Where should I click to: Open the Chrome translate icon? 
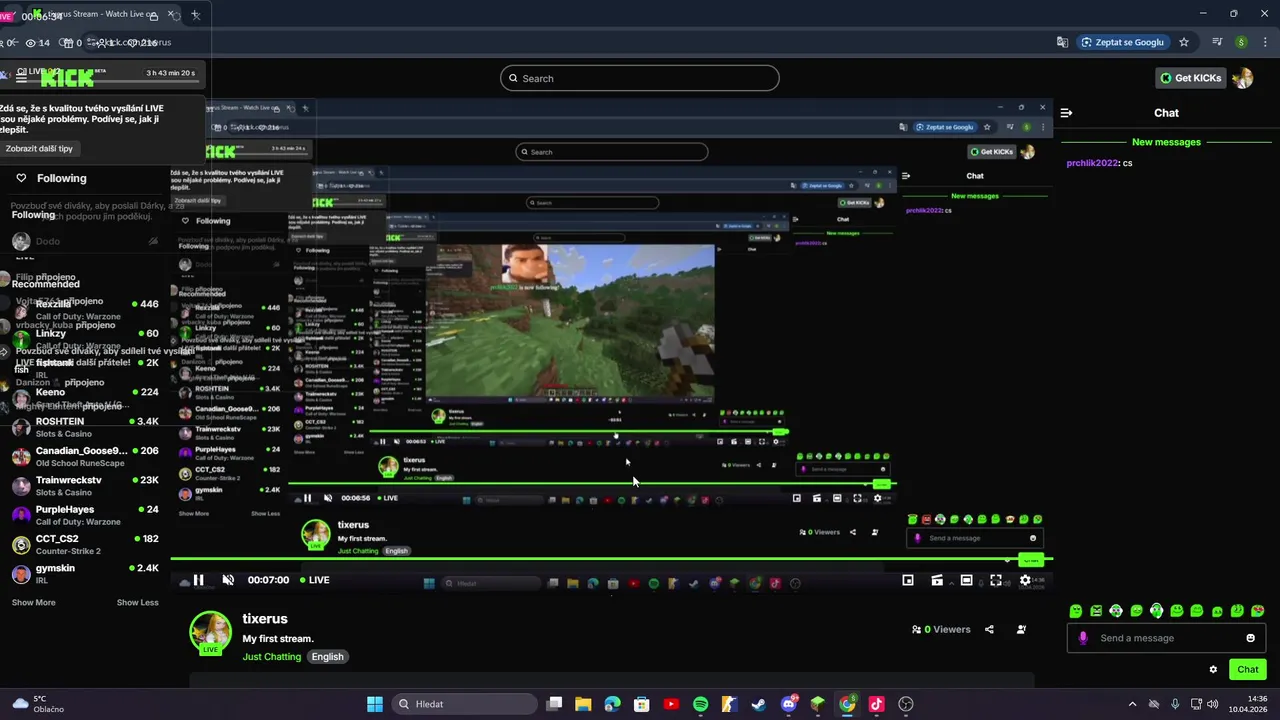[x=1062, y=42]
